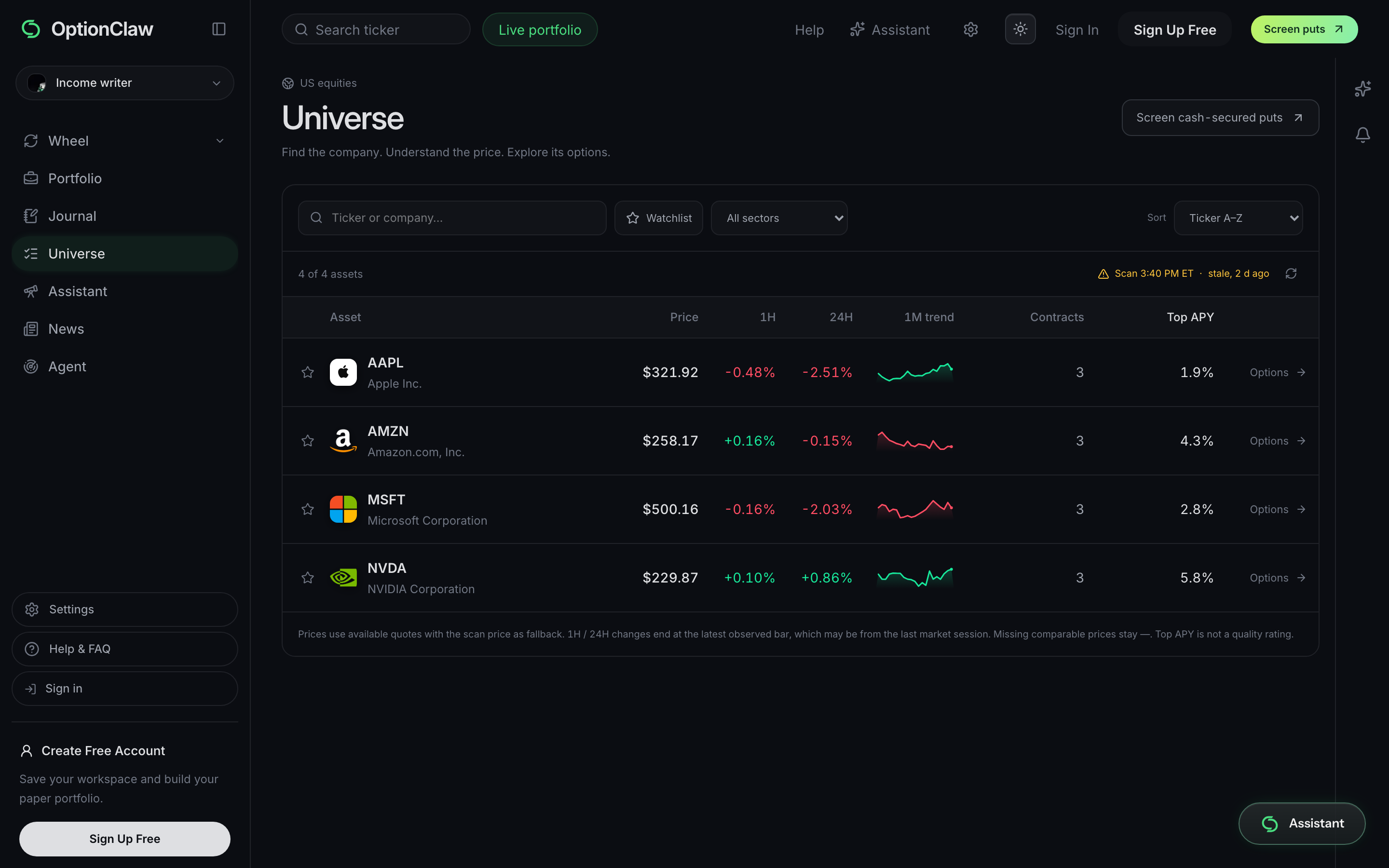
Task: Collapse the sidebar panel icon
Action: (218, 29)
